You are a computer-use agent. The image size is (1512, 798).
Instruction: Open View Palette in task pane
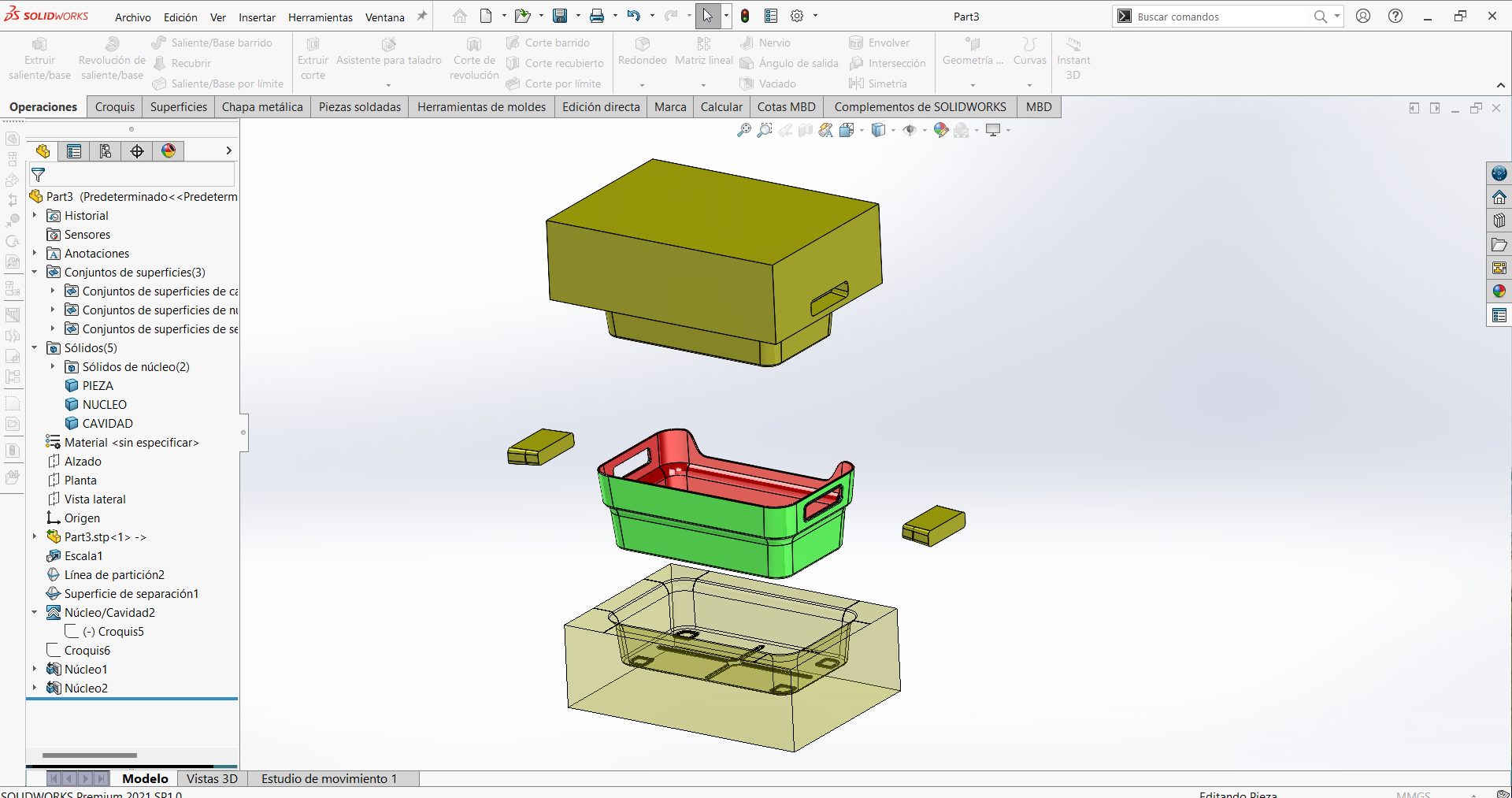[x=1499, y=268]
